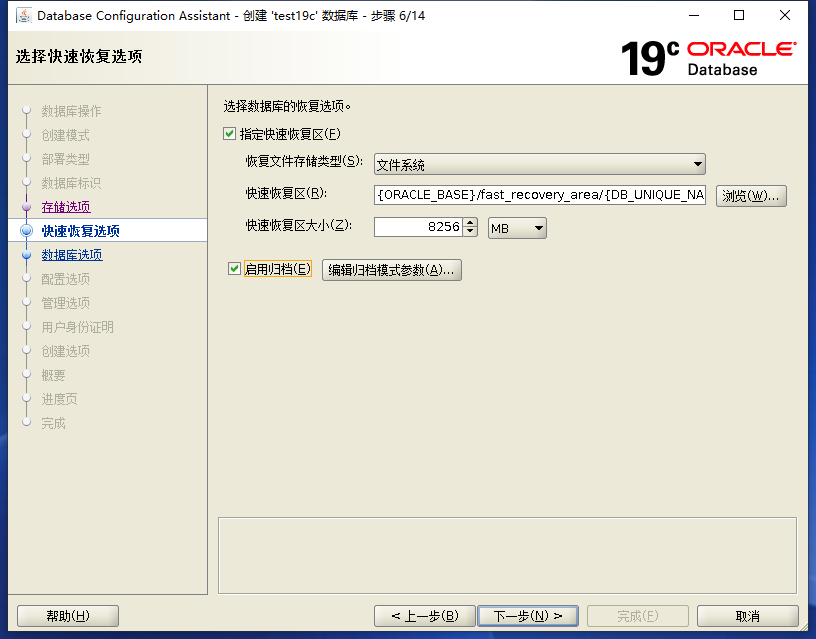Screen dimensions: 816x639
Task: Click 配置选项 step label
Action: (66, 279)
